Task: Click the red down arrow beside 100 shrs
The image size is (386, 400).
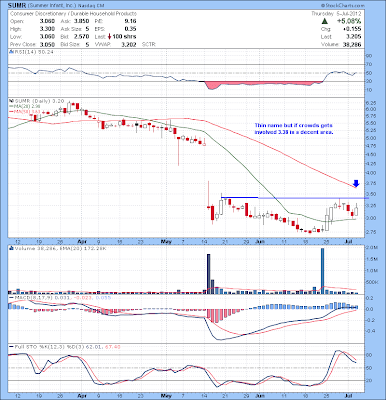Action: point(109,37)
